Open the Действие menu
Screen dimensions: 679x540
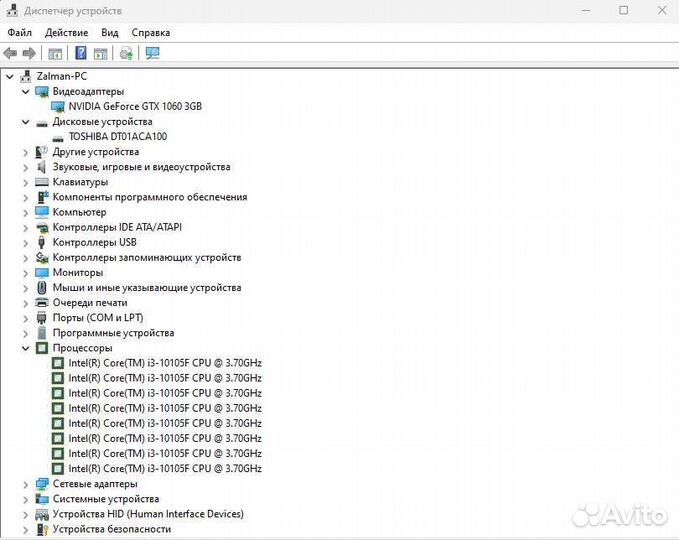point(67,32)
